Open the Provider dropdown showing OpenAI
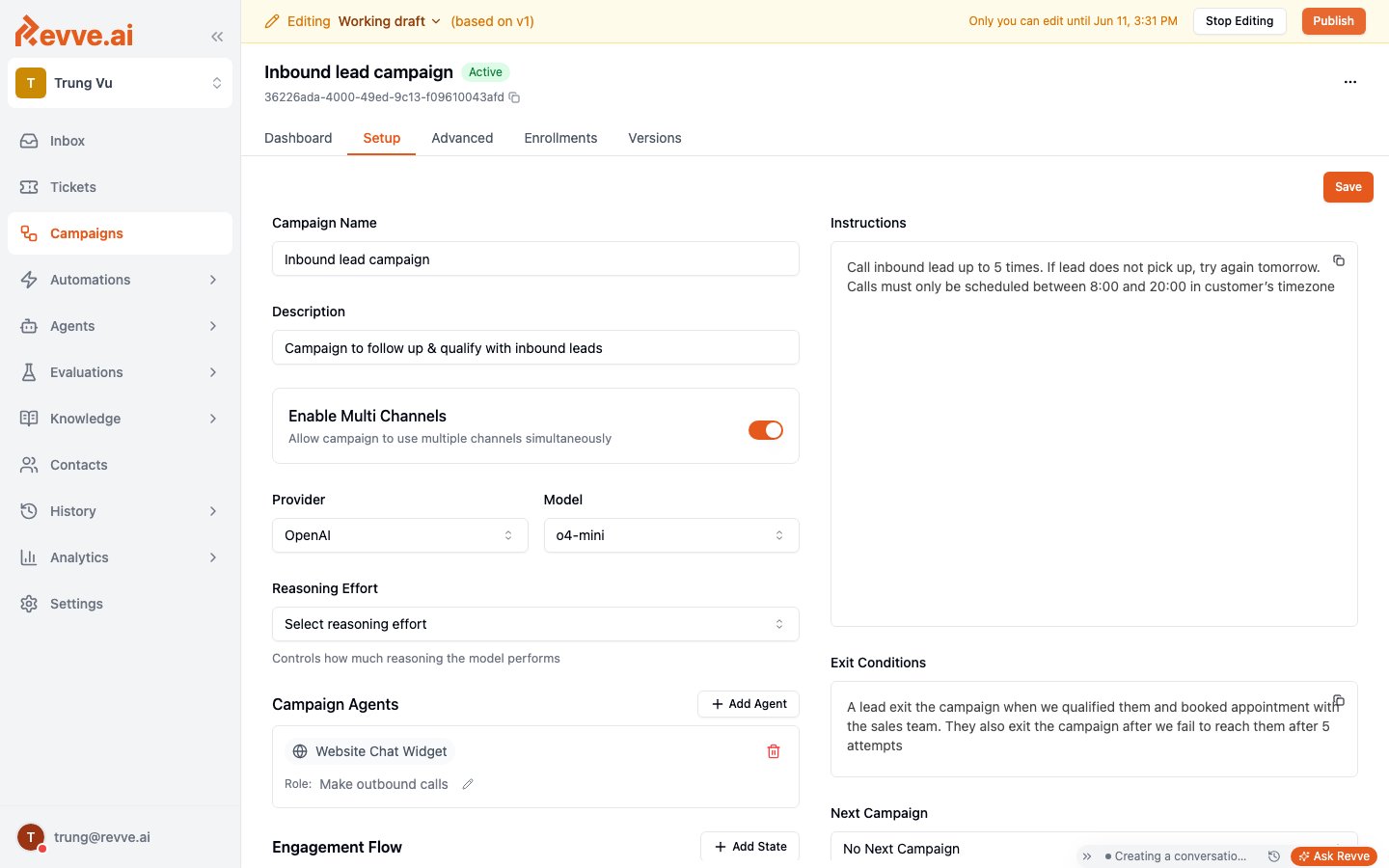 [399, 535]
